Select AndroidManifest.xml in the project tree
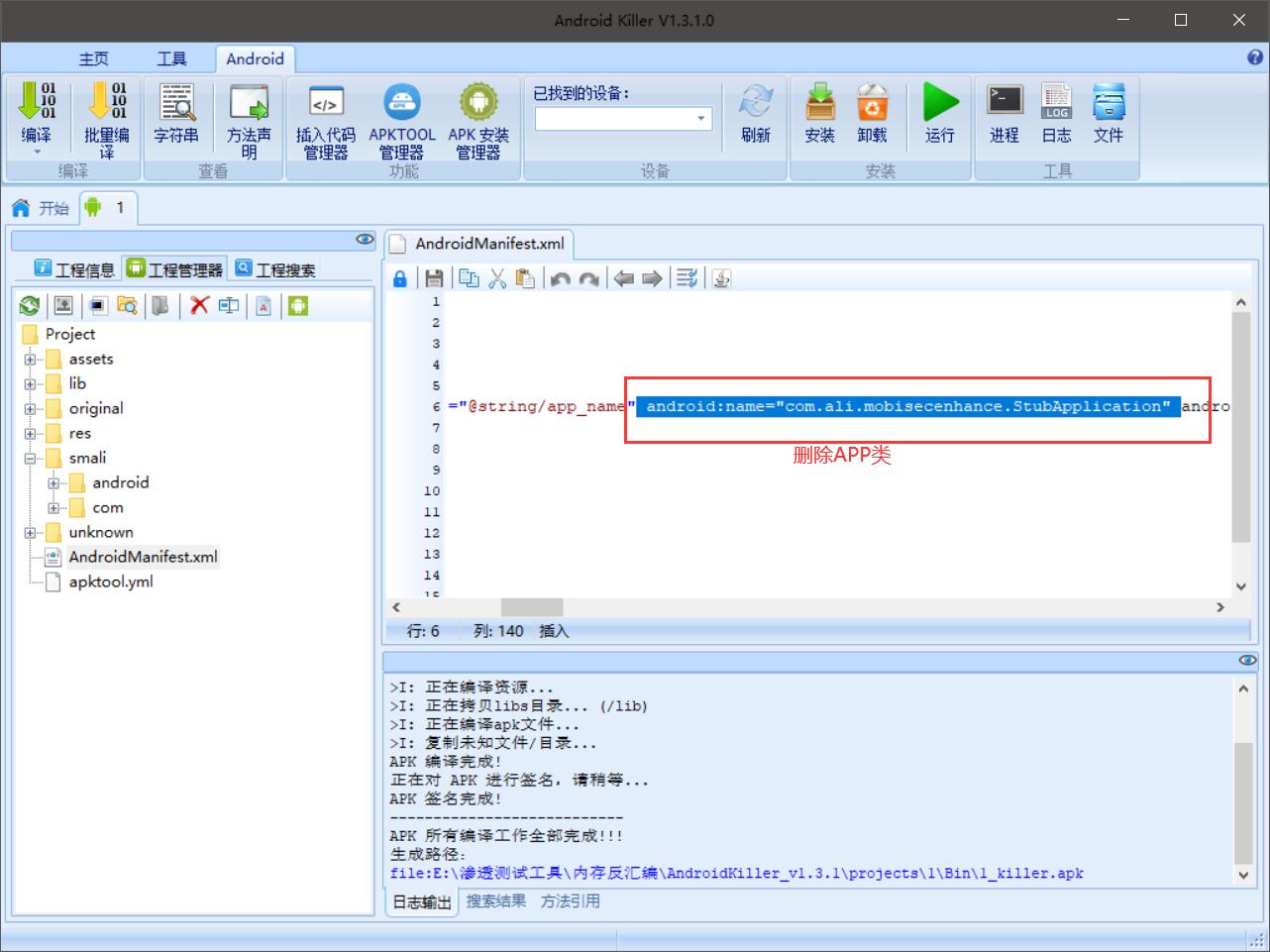This screenshot has width=1270, height=952. pyautogui.click(x=143, y=557)
